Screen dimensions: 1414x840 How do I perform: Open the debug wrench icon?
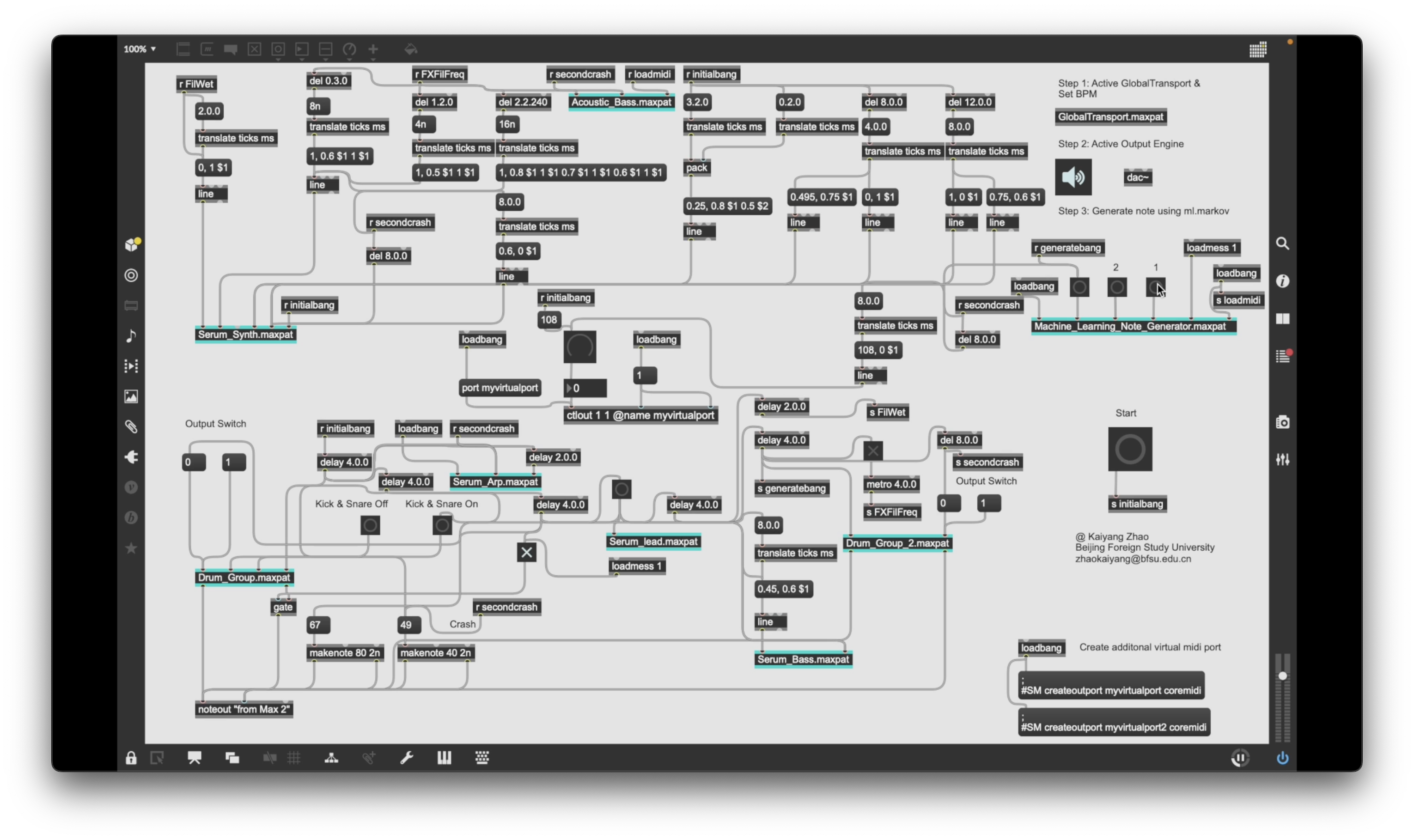pos(407,757)
